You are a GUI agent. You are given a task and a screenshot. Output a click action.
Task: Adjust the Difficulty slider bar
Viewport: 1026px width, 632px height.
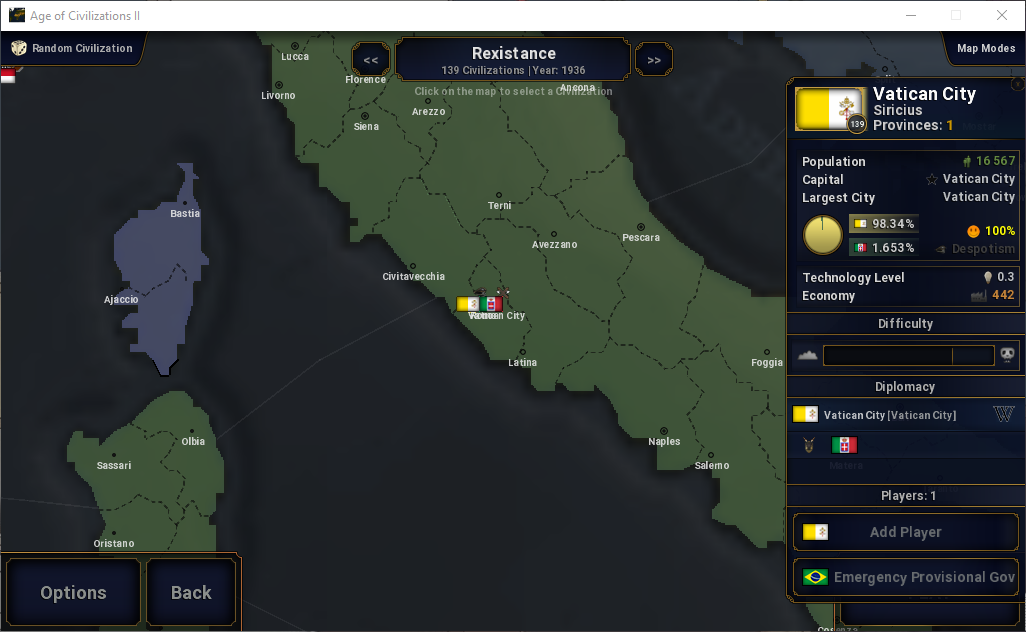908,355
